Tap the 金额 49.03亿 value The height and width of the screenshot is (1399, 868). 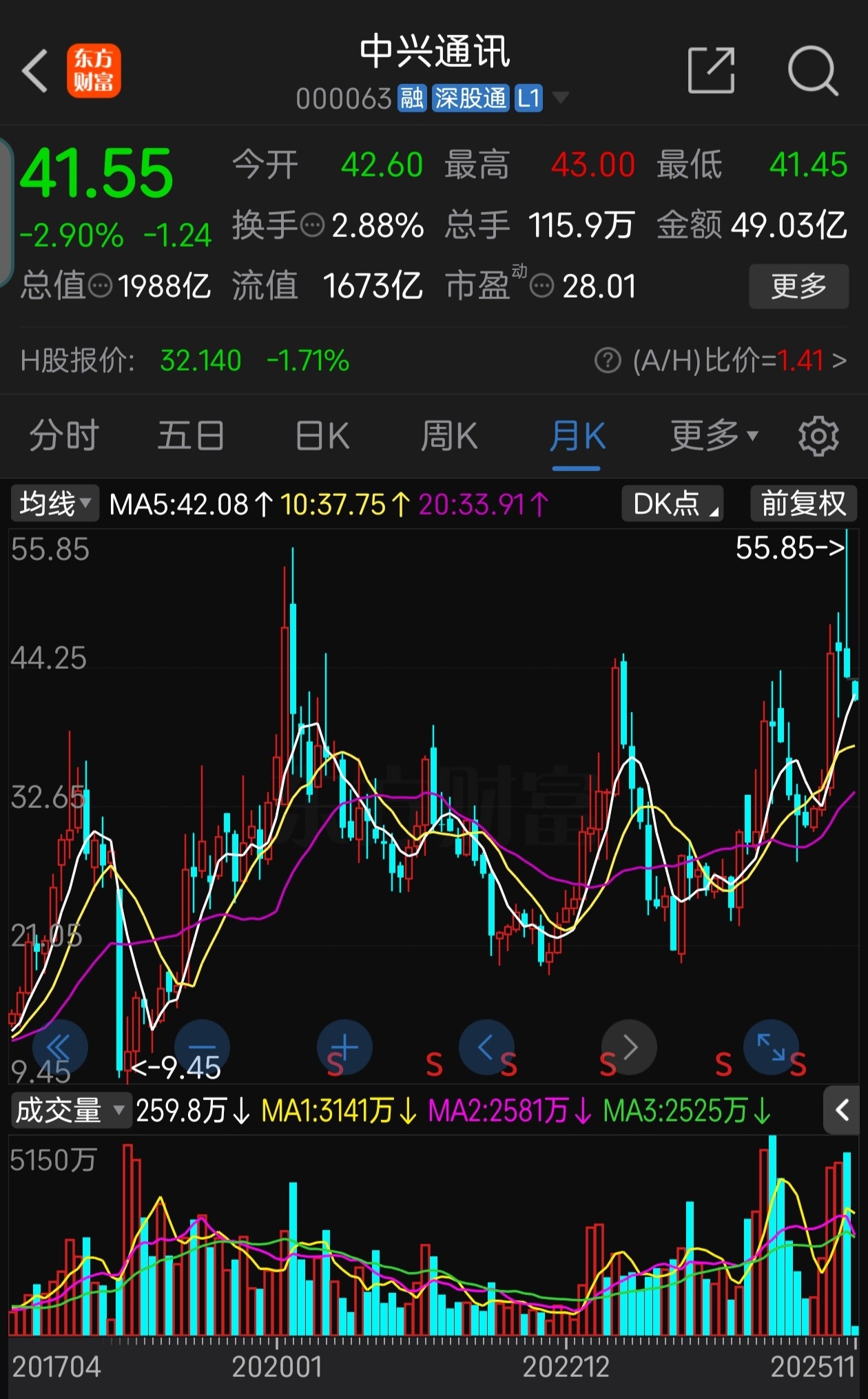pyautogui.click(x=789, y=225)
